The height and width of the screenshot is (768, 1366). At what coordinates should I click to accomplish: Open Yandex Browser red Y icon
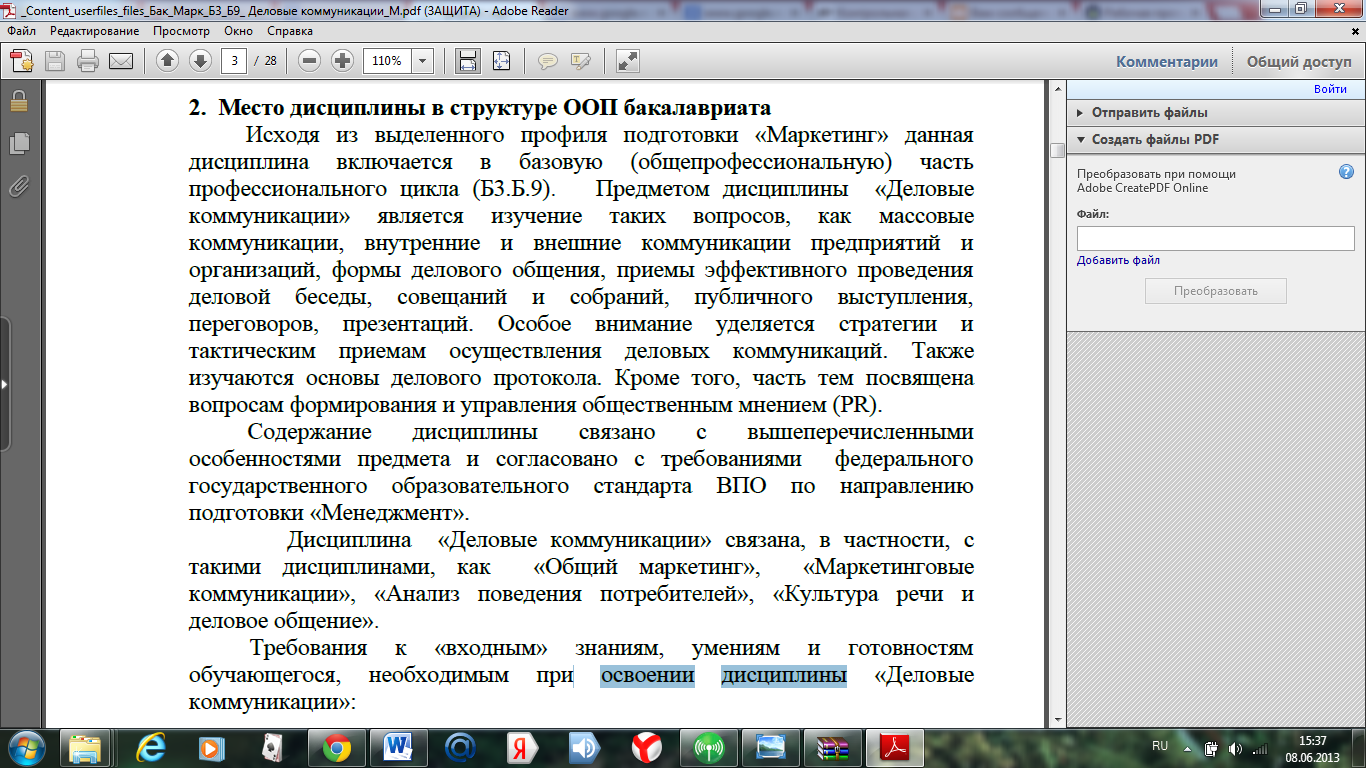(645, 747)
